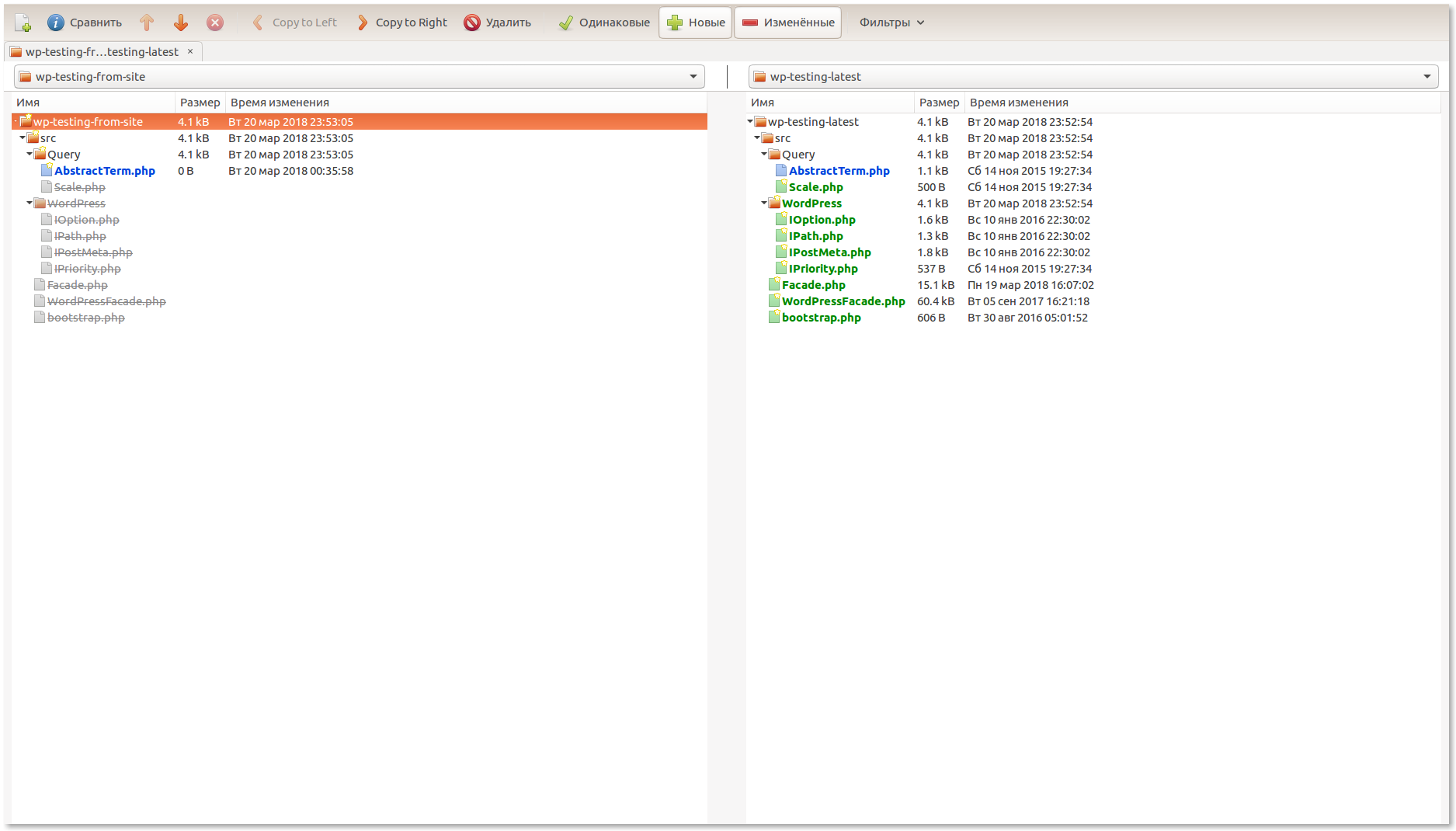Select bootstrap.php in right pane

(x=822, y=318)
